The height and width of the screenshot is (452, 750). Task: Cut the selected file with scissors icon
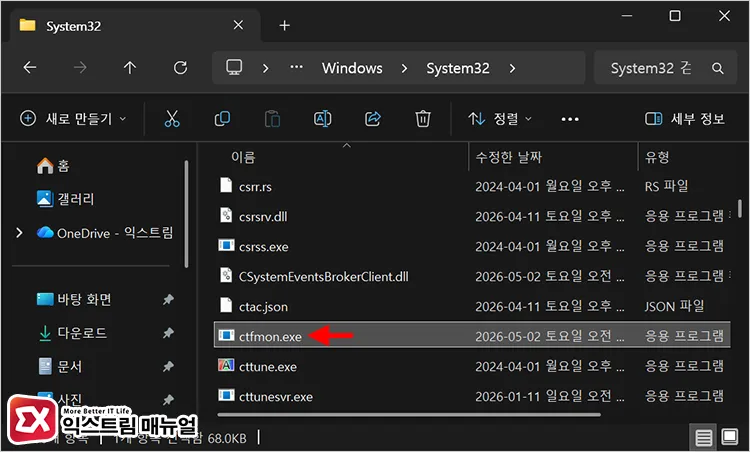(172, 119)
